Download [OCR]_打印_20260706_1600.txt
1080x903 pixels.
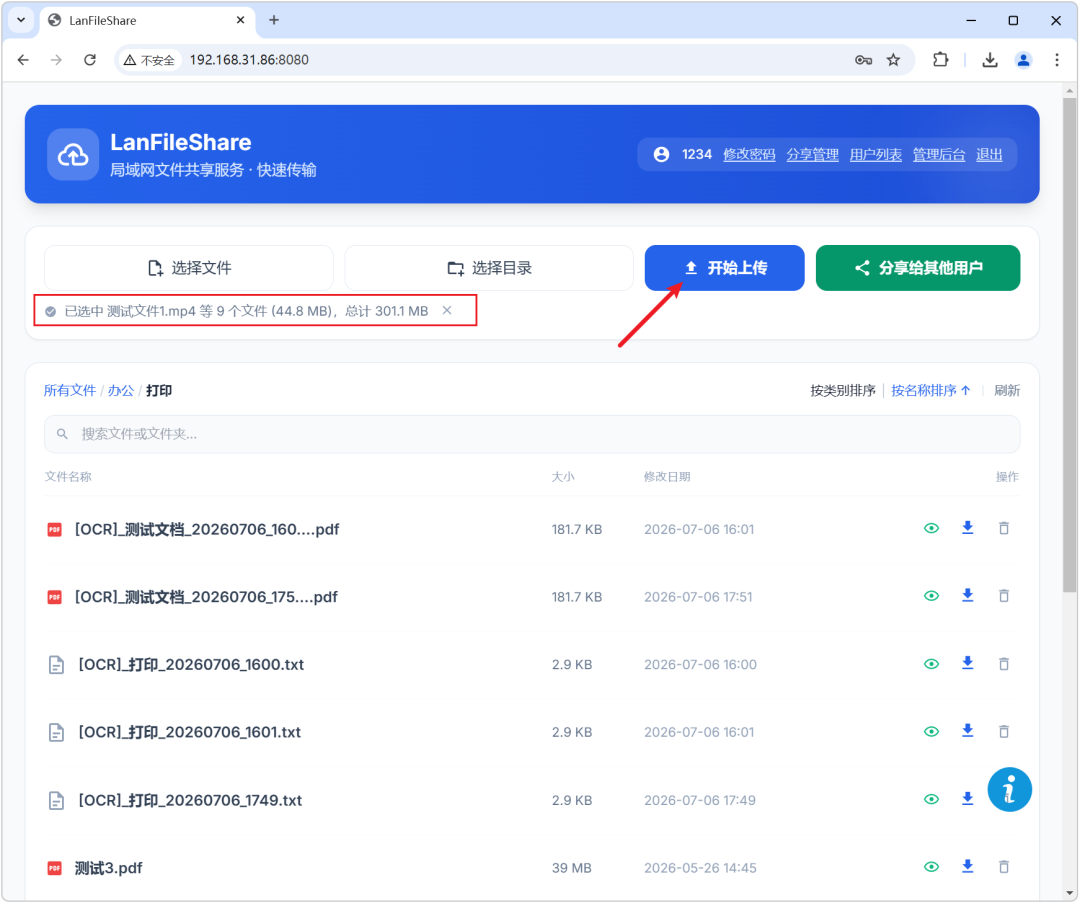tap(968, 663)
